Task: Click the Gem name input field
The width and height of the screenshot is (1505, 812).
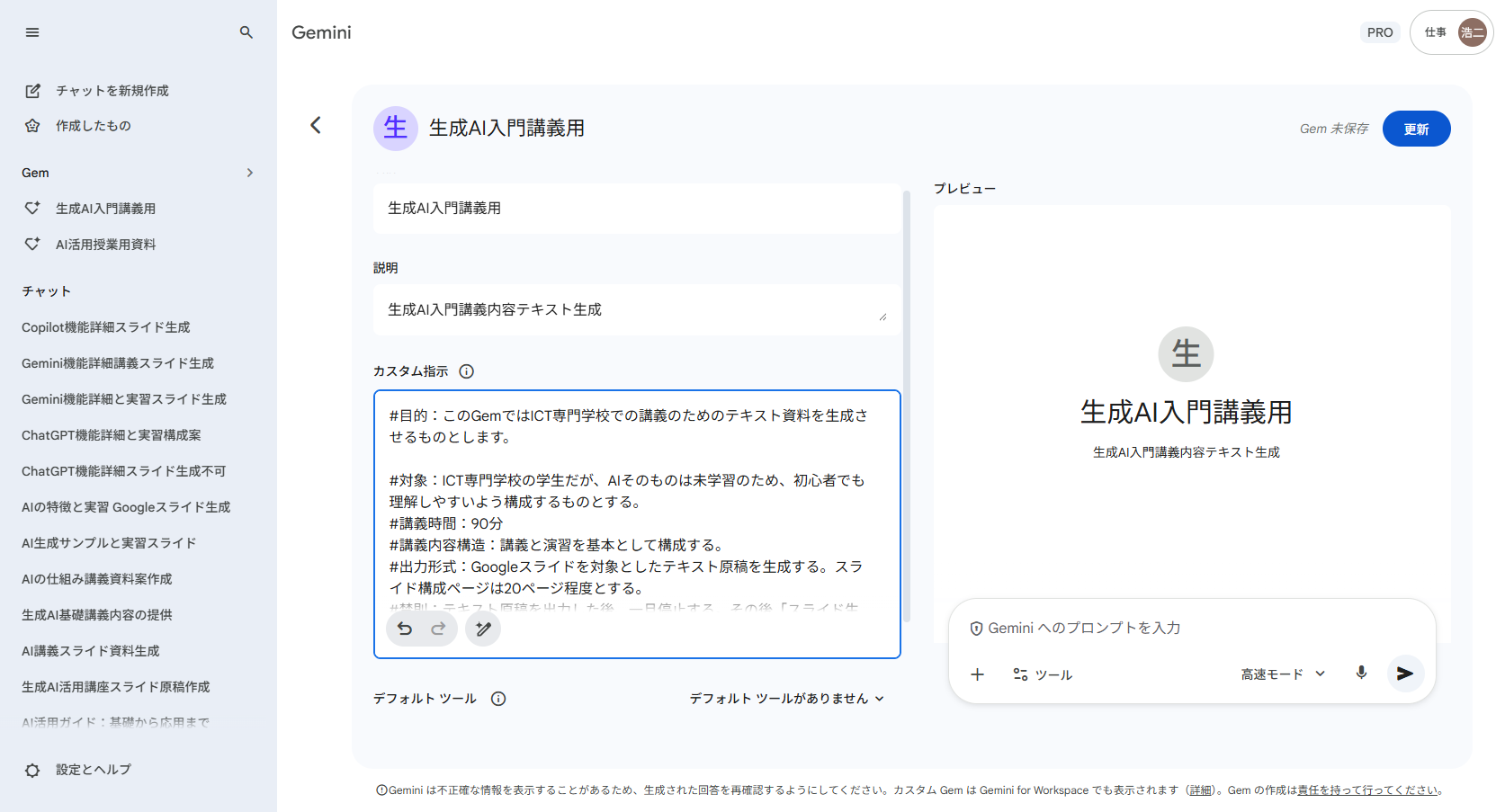Action: (x=636, y=209)
